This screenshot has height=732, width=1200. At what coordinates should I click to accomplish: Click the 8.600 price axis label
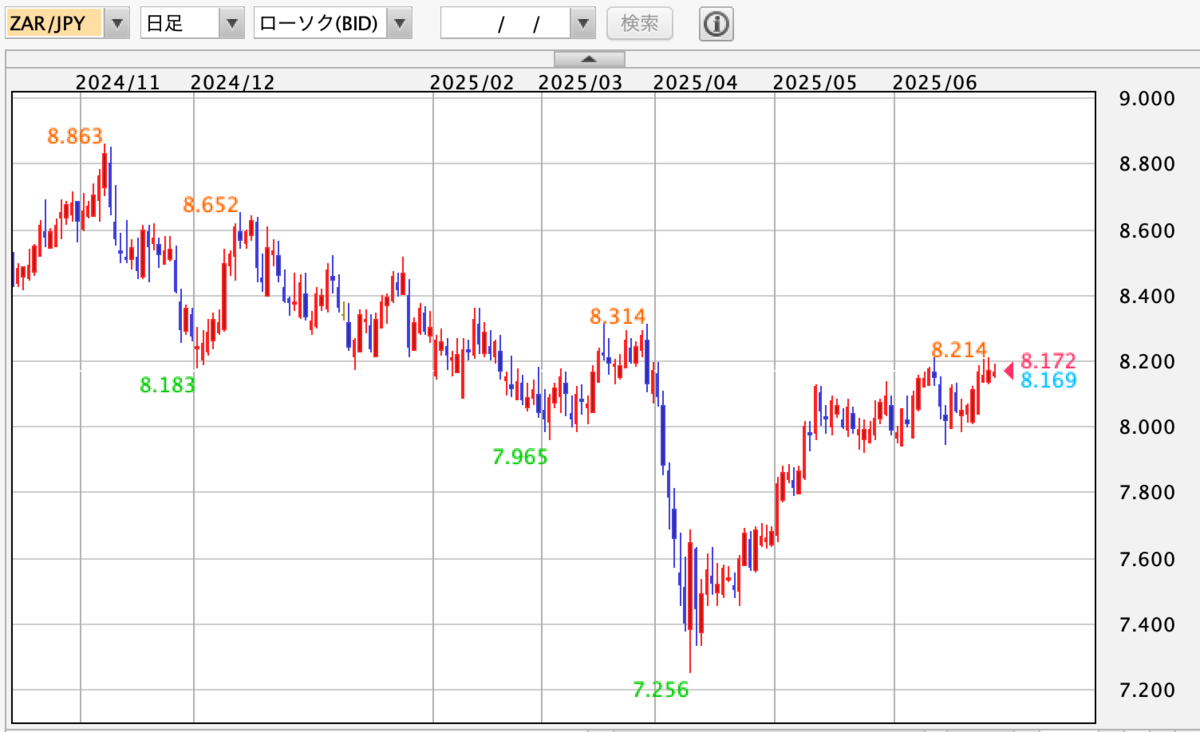(x=1147, y=230)
